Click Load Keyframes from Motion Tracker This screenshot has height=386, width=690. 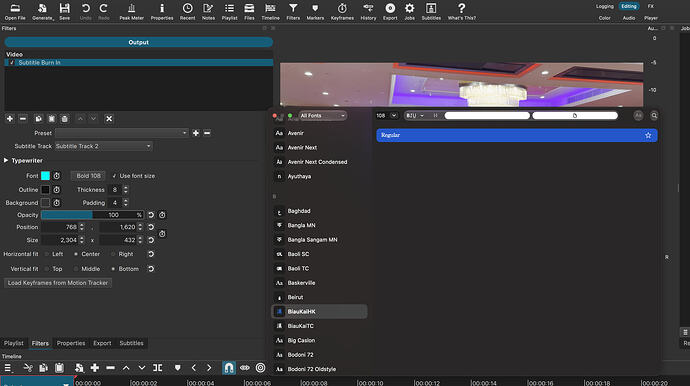58,283
